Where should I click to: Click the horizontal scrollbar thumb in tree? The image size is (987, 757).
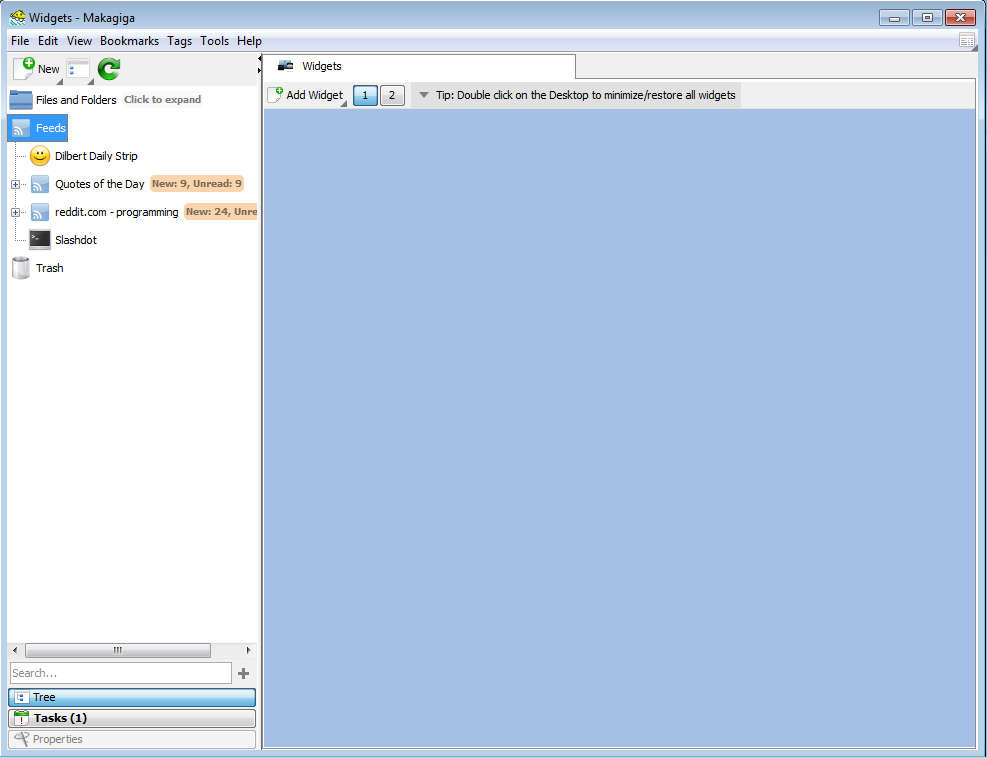(118, 650)
